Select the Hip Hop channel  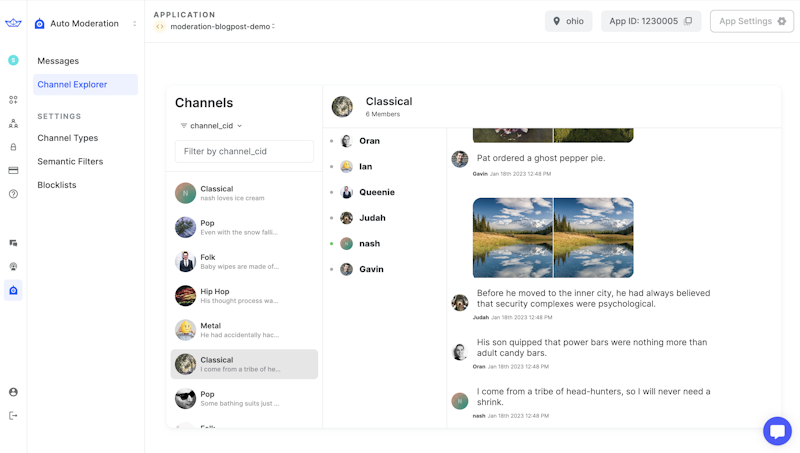[244, 296]
